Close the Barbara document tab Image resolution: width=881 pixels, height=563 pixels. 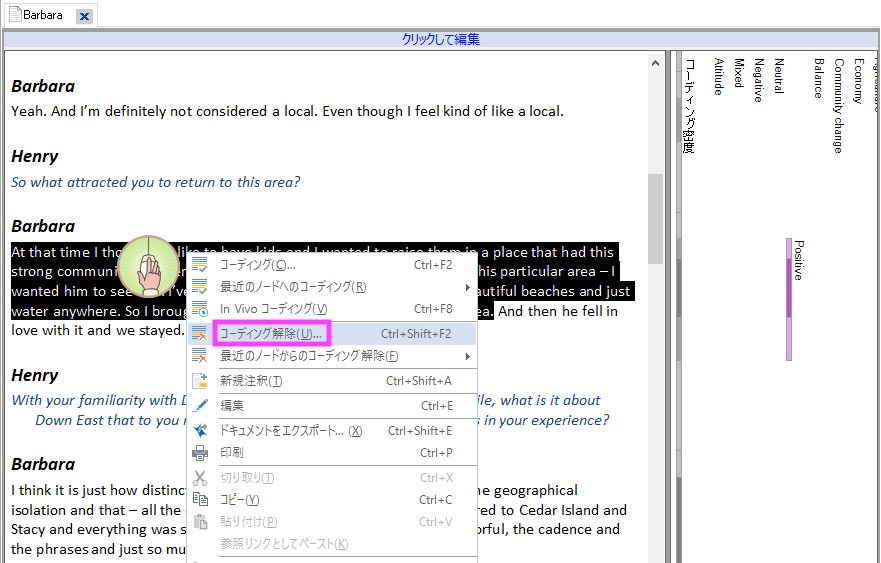(84, 16)
